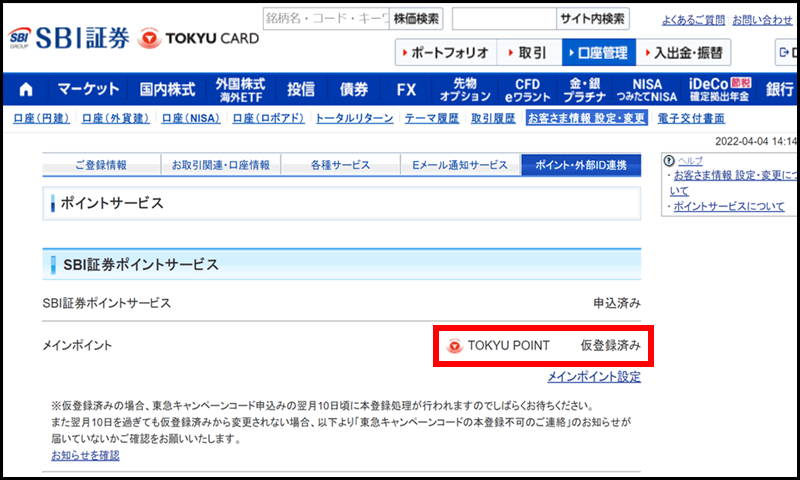Screen dimensions: 800x480
Task: Focus the site search input field
Action: pyautogui.click(x=504, y=19)
